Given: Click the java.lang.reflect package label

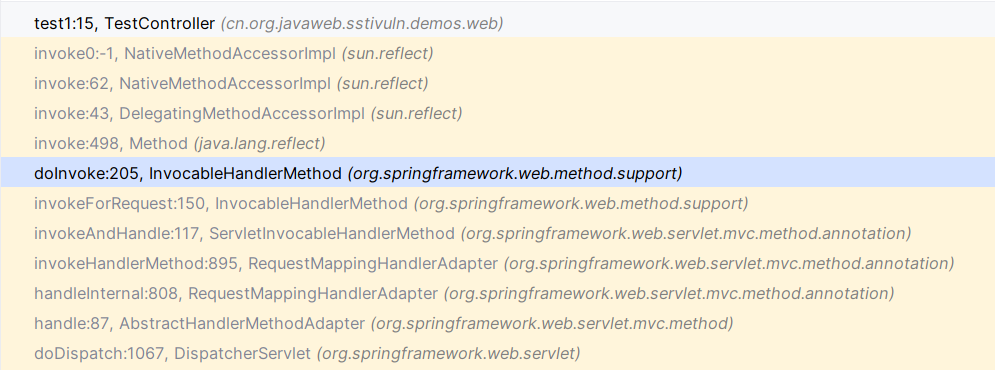Looking at the screenshot, I should (x=259, y=143).
